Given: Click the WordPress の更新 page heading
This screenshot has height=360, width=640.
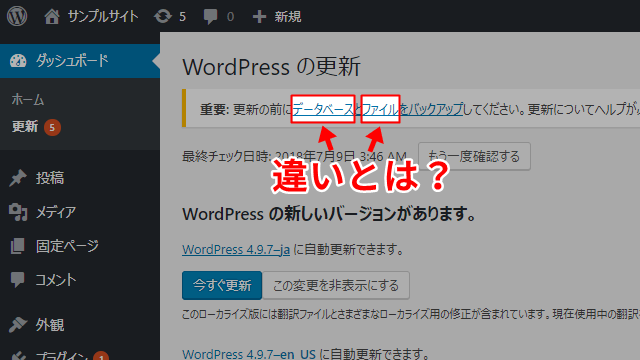Looking at the screenshot, I should pos(271,67).
